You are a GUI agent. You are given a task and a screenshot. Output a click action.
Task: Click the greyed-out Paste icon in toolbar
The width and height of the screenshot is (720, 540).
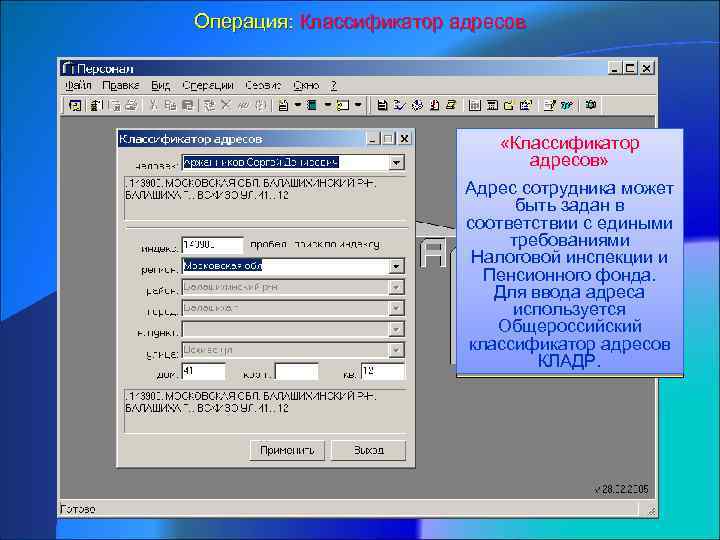pyautogui.click(x=187, y=105)
